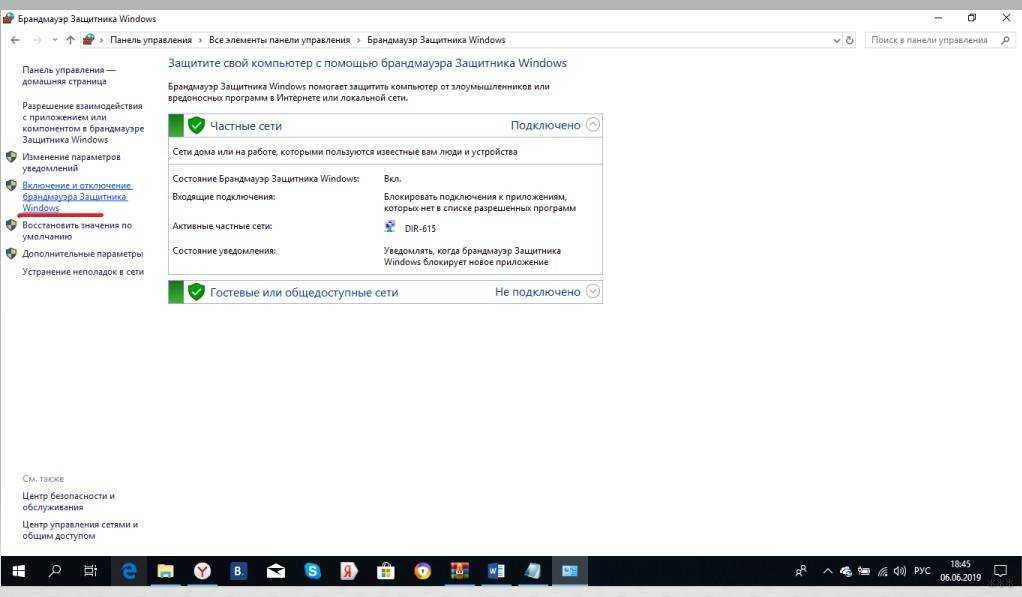
Task: Open File Explorer from taskbar
Action: (x=165, y=572)
